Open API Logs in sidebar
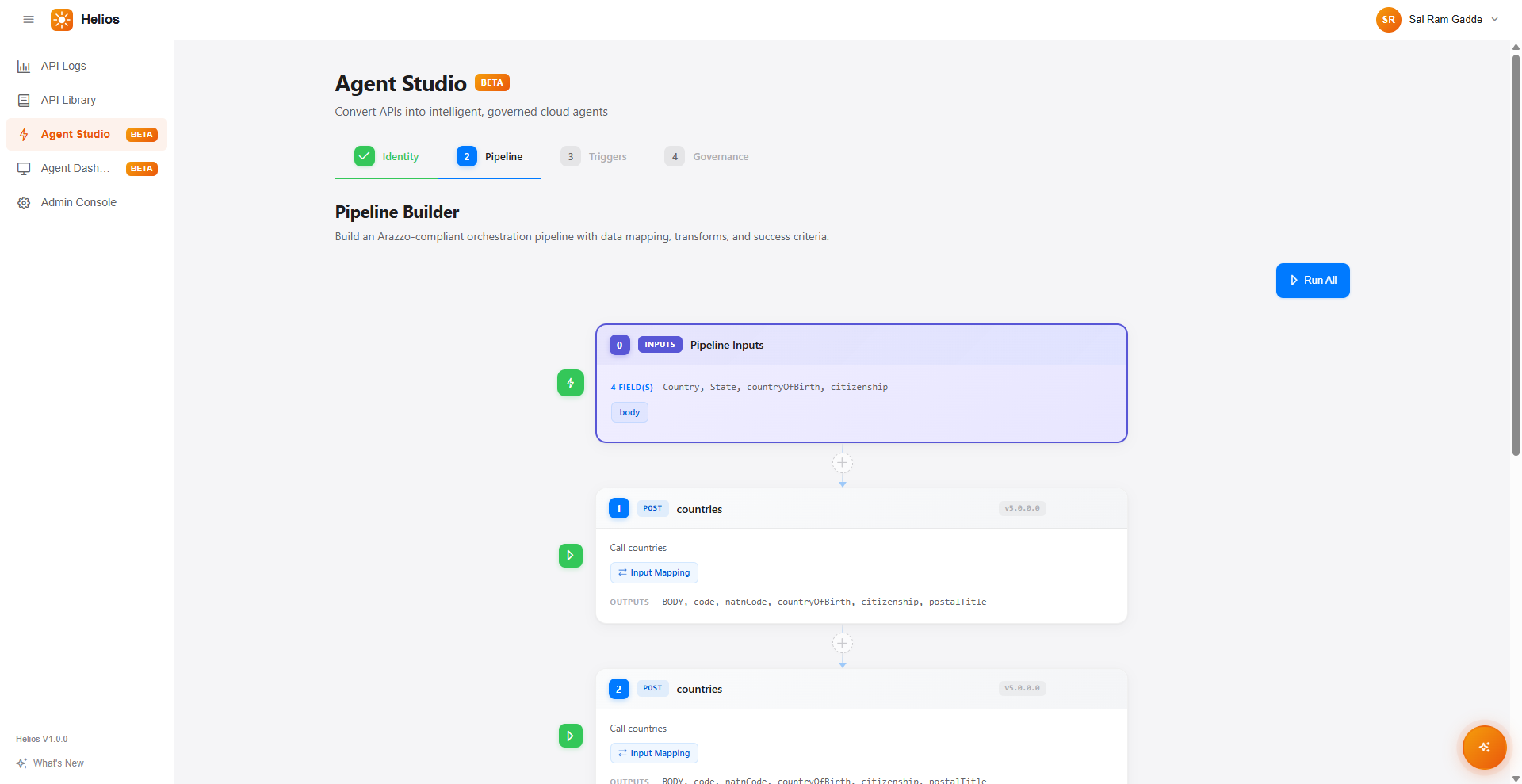This screenshot has height=784, width=1522. tap(86, 66)
